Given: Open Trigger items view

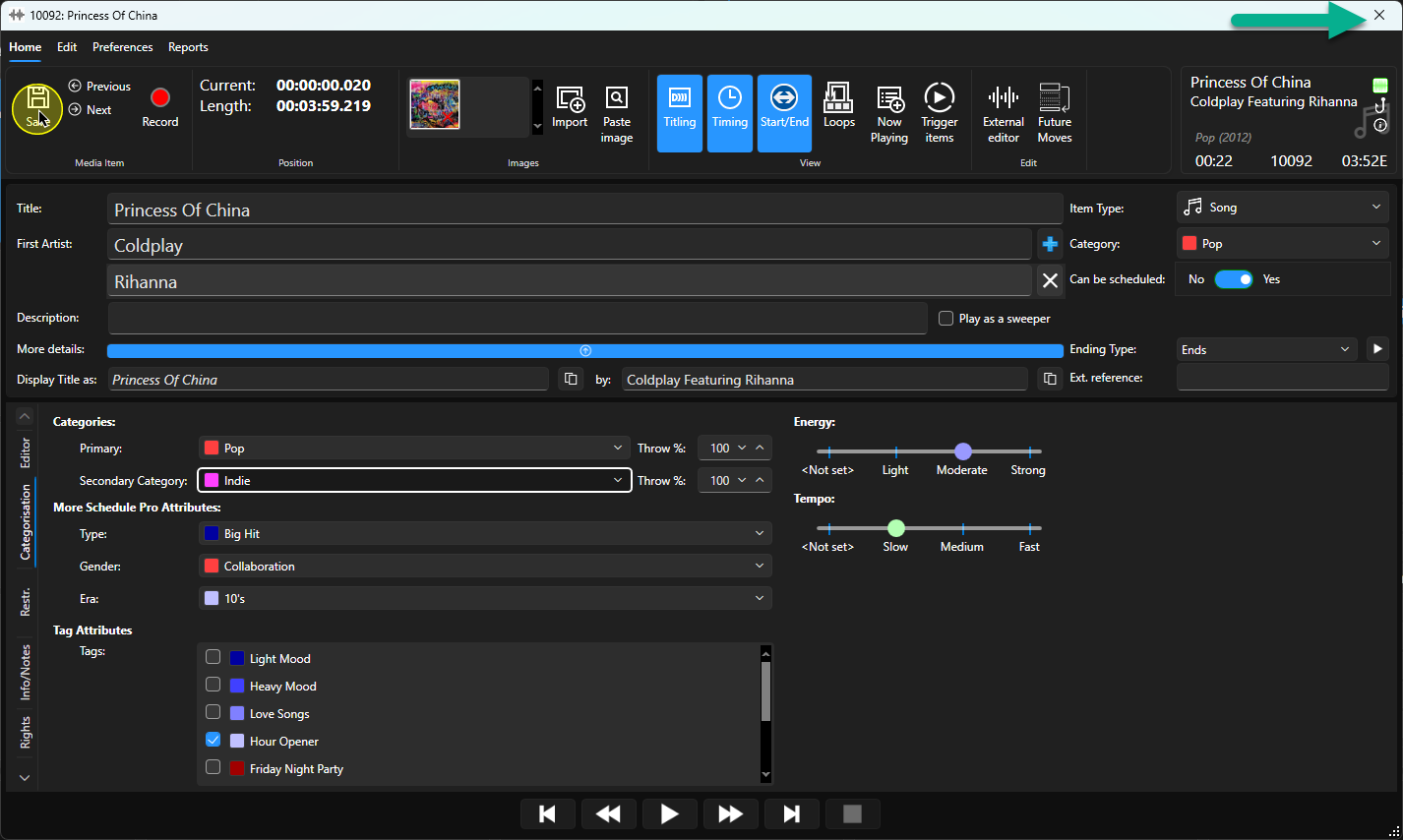Looking at the screenshot, I should point(940,113).
